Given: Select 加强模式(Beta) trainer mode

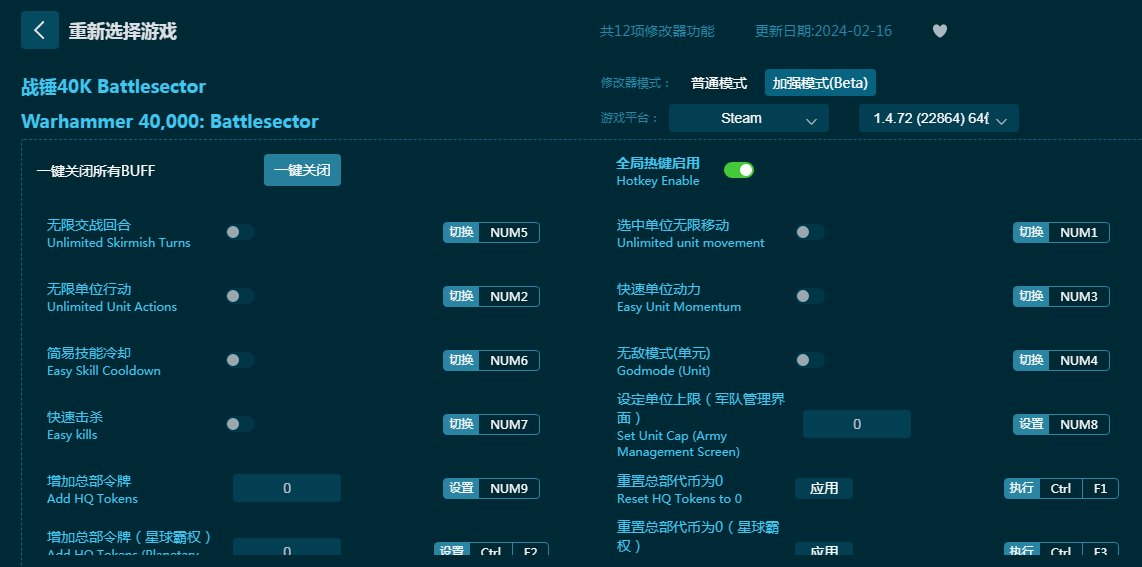Looking at the screenshot, I should pos(820,83).
